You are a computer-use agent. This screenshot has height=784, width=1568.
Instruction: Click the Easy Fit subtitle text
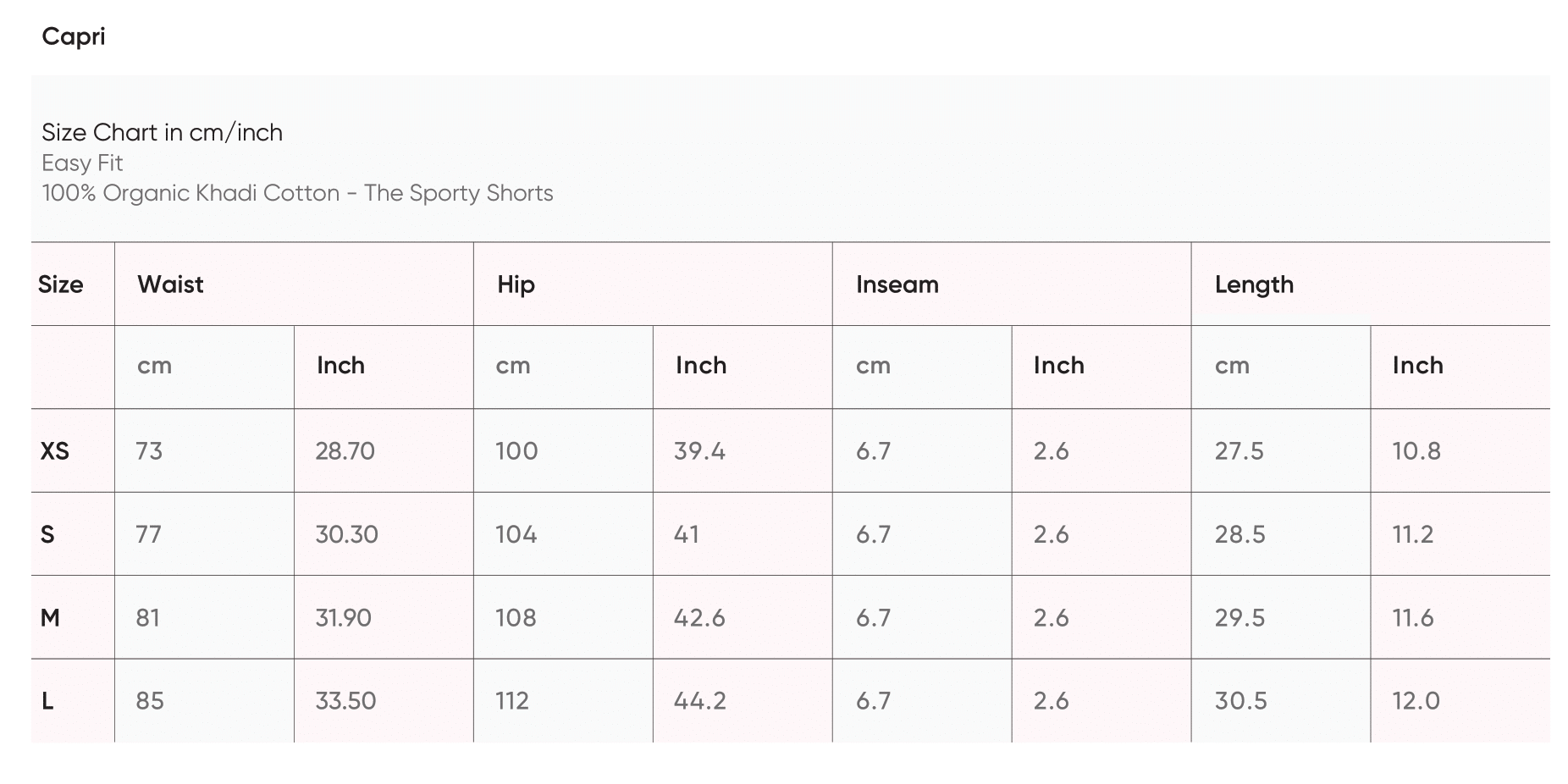[x=82, y=163]
